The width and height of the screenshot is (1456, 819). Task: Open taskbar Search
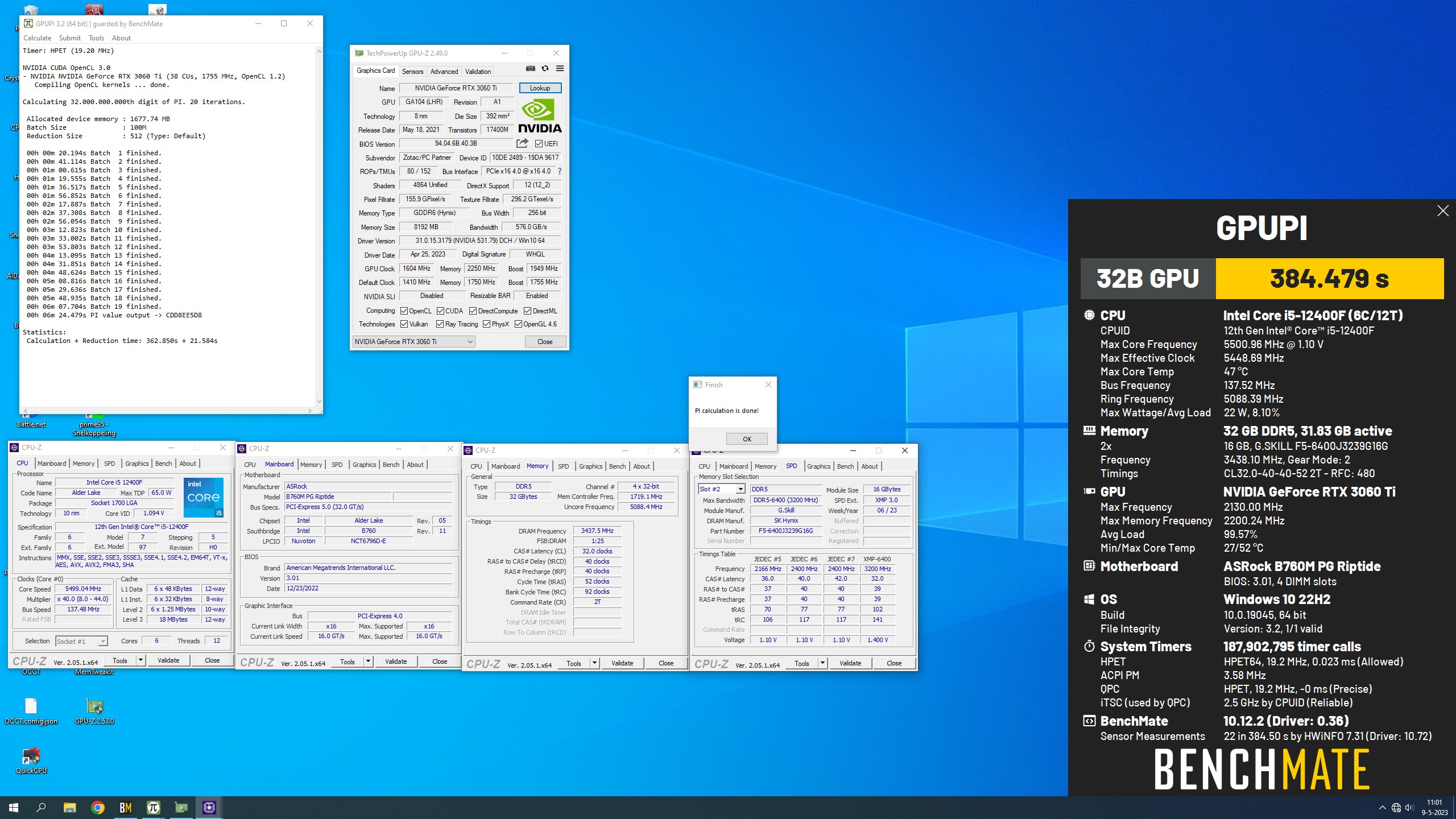tap(41, 808)
